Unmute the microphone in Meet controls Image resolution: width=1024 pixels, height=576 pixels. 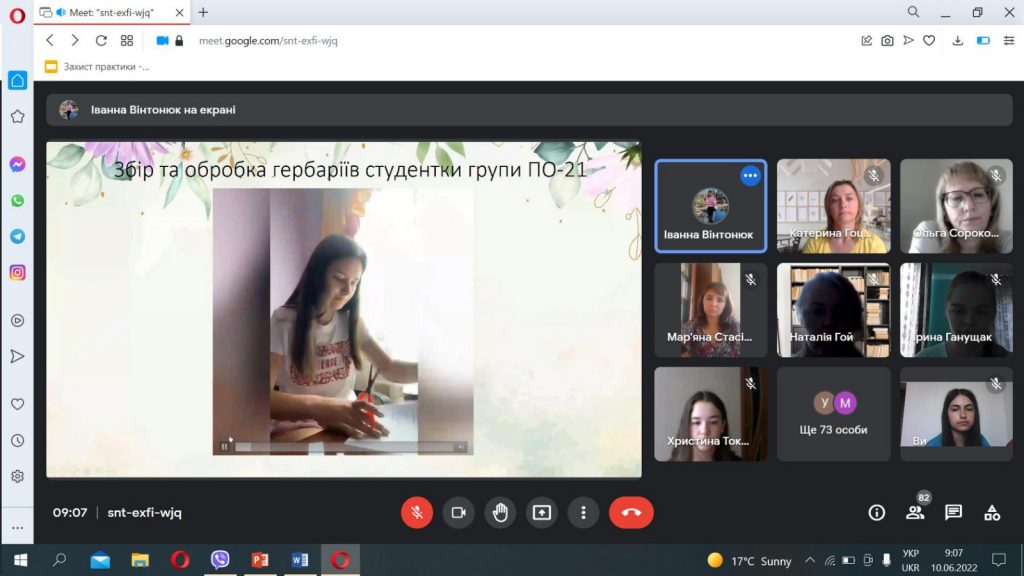point(417,513)
